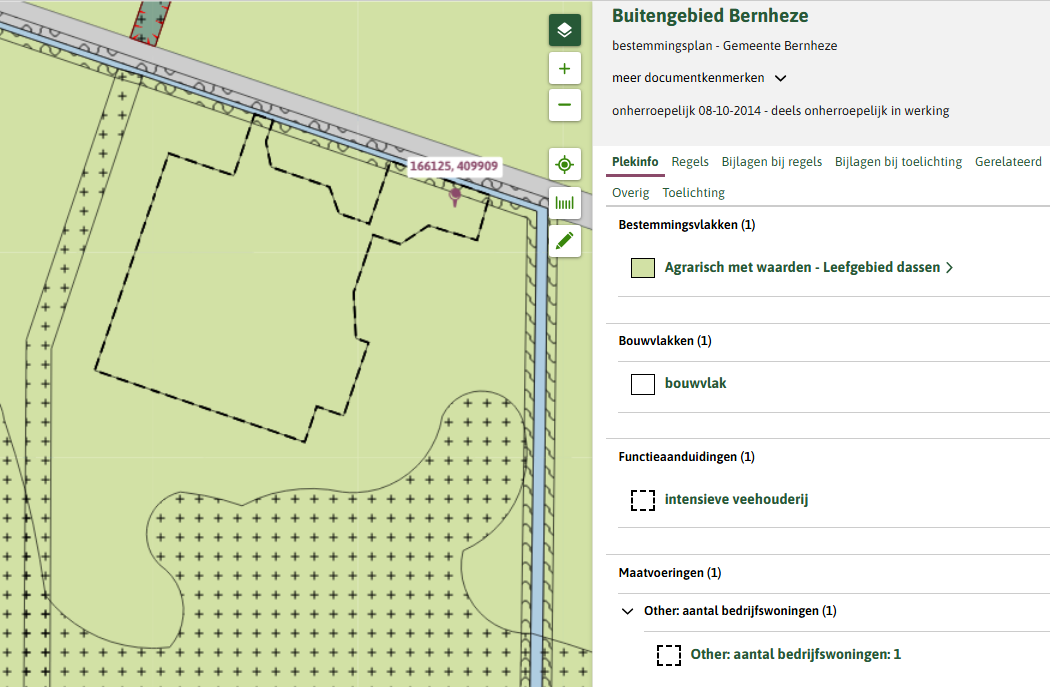
Task: Locate my position with the target icon
Action: [565, 164]
